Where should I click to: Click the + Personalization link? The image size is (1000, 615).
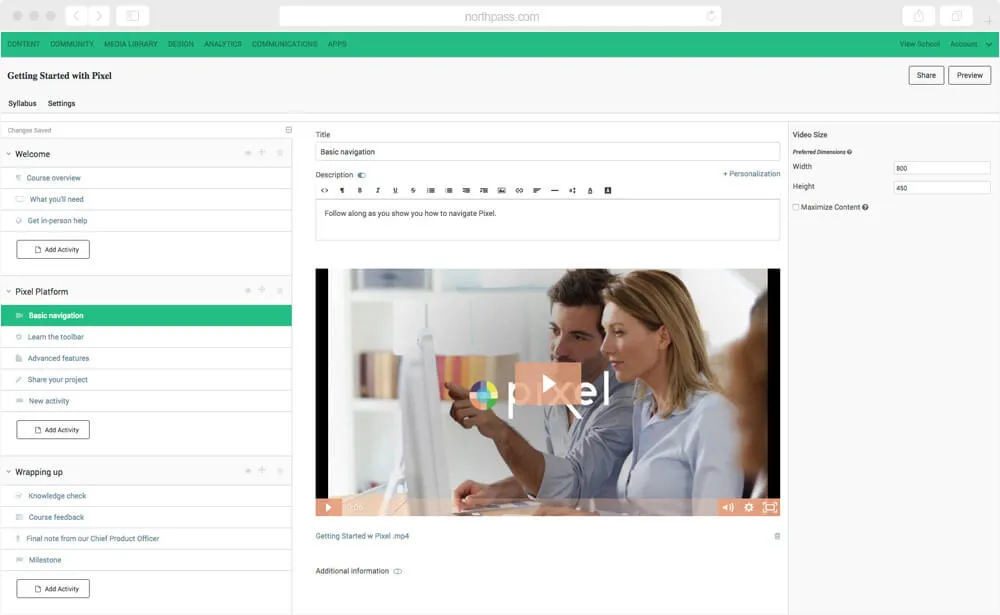[751, 174]
